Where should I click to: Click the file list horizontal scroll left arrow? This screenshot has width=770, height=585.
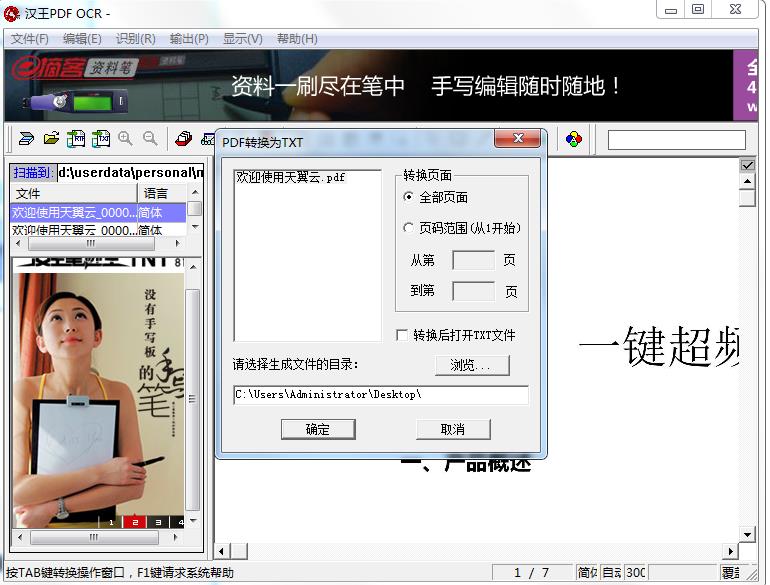pyautogui.click(x=18, y=243)
